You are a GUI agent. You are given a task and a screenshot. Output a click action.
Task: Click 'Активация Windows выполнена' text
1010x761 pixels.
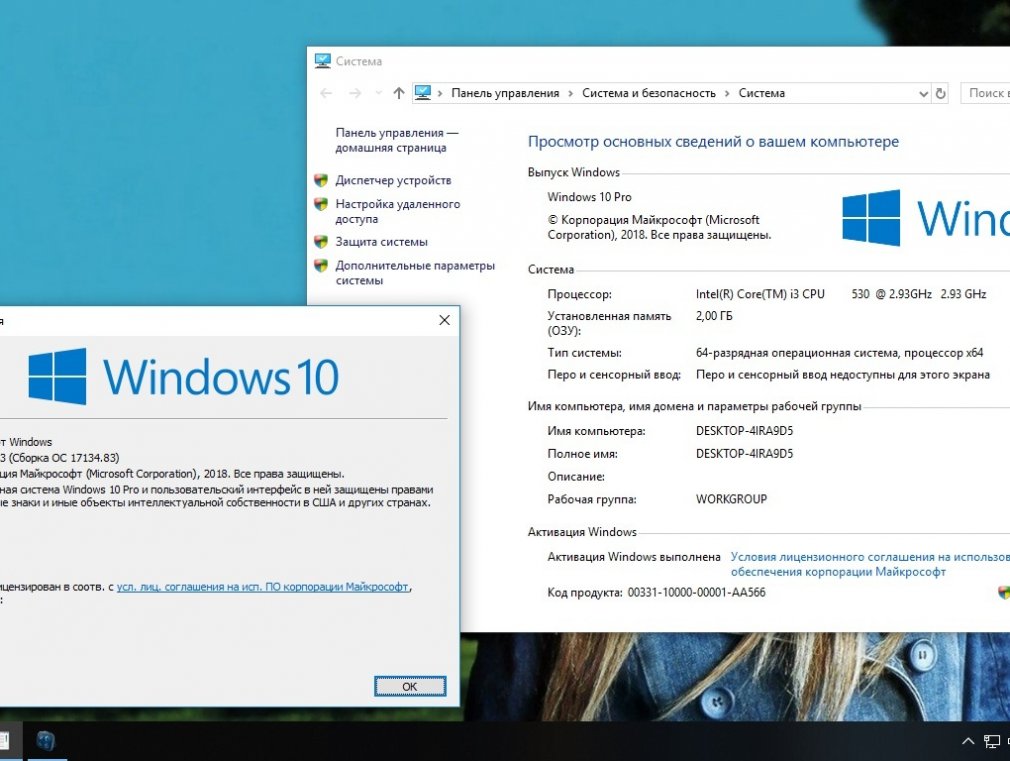point(634,557)
